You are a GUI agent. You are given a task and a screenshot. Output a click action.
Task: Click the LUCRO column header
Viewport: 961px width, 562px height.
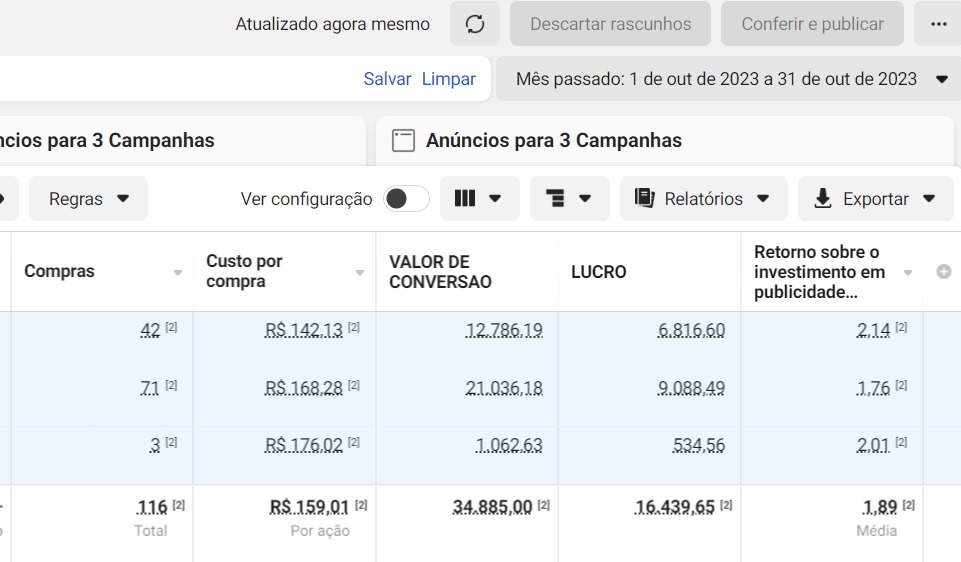pyautogui.click(x=599, y=272)
